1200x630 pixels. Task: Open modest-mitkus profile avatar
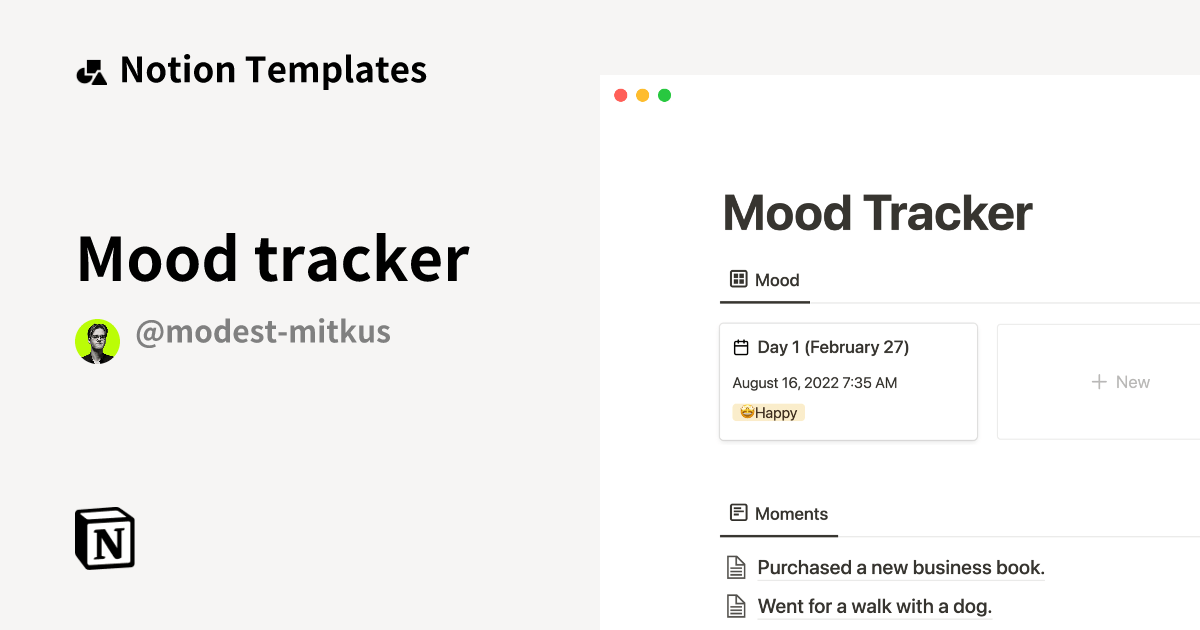97,341
